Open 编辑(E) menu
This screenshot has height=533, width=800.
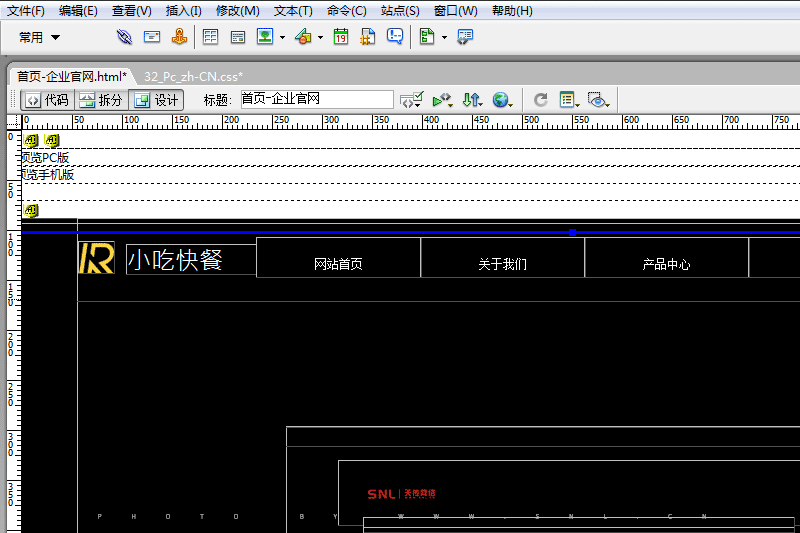click(x=78, y=11)
